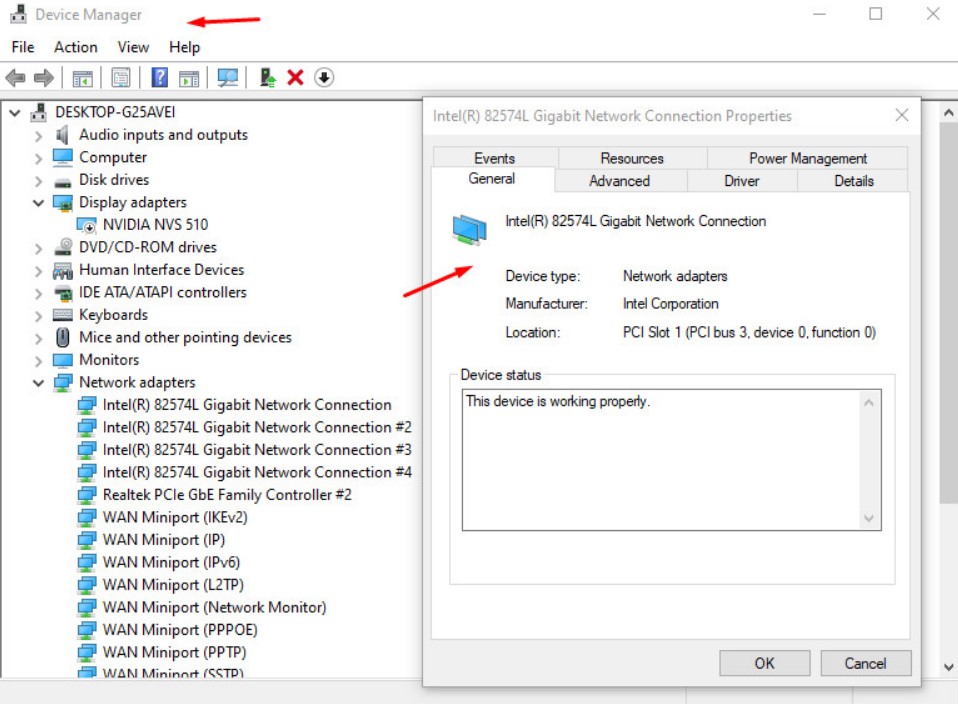Click Device status box scroll up arrow
The image size is (958, 704).
click(869, 402)
